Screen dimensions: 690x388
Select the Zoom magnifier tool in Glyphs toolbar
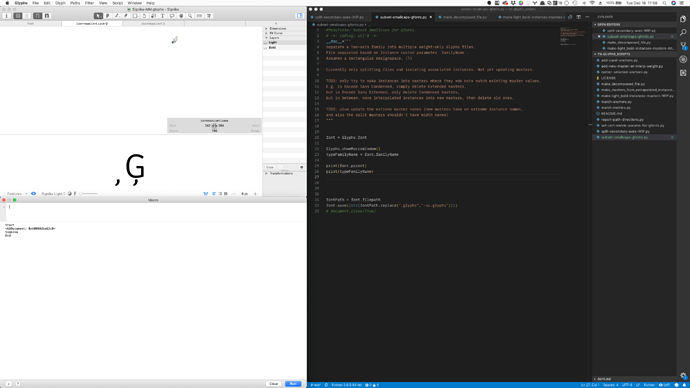coord(190,16)
